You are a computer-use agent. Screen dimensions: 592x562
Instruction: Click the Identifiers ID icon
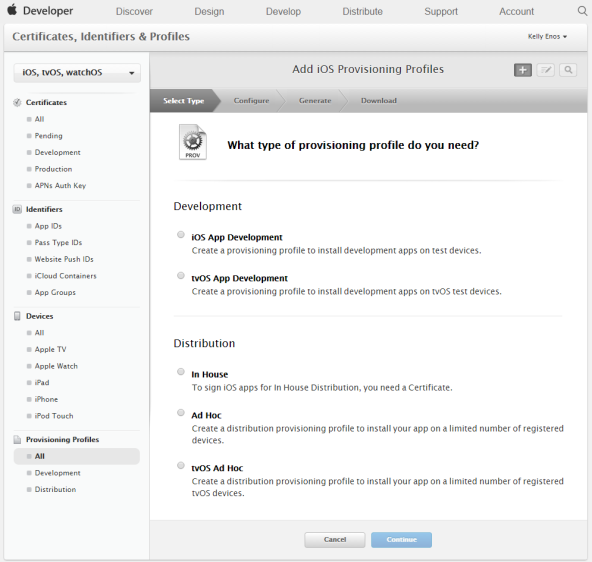17,209
